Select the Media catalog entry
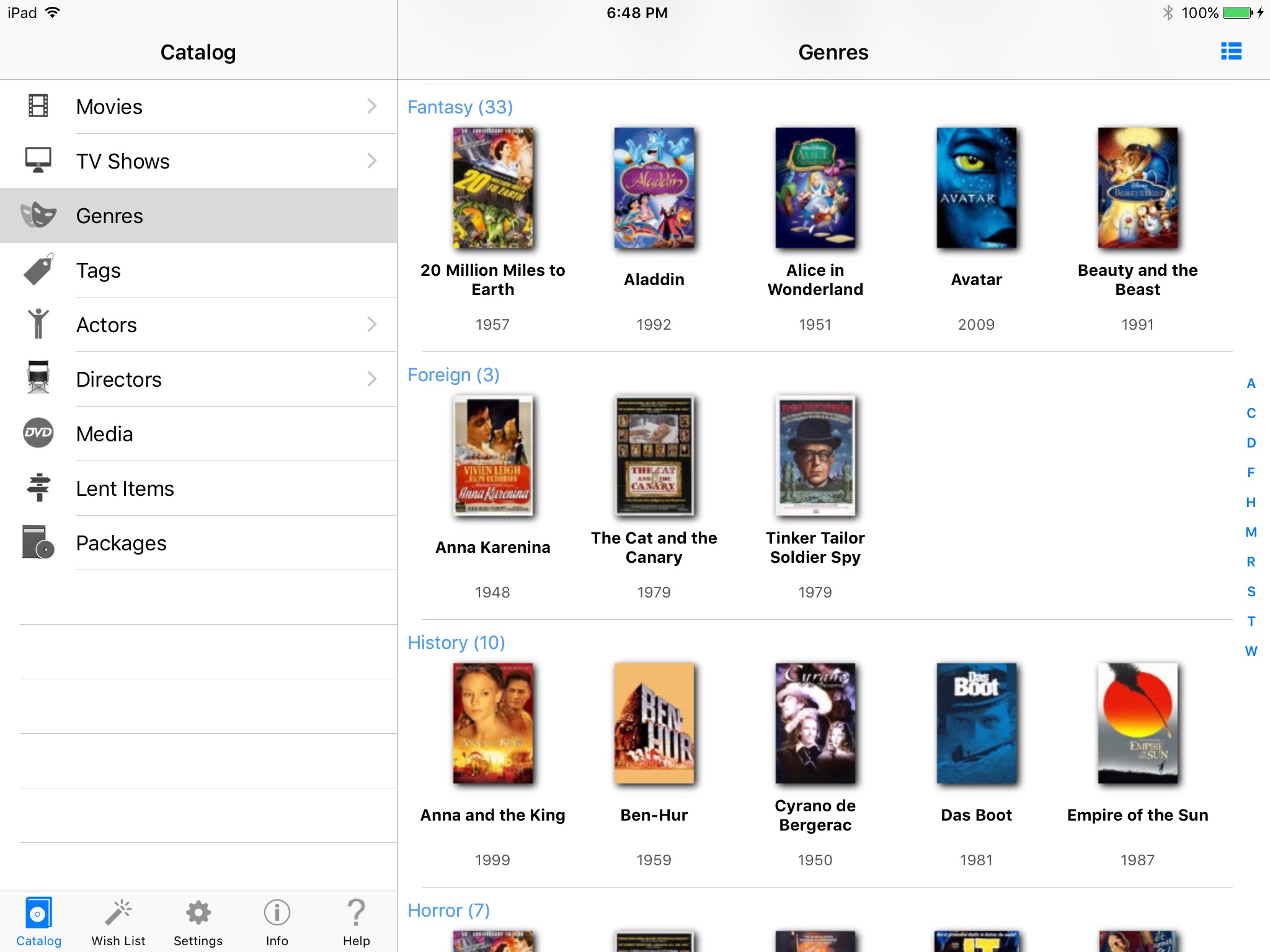This screenshot has width=1270, height=952. click(x=198, y=434)
